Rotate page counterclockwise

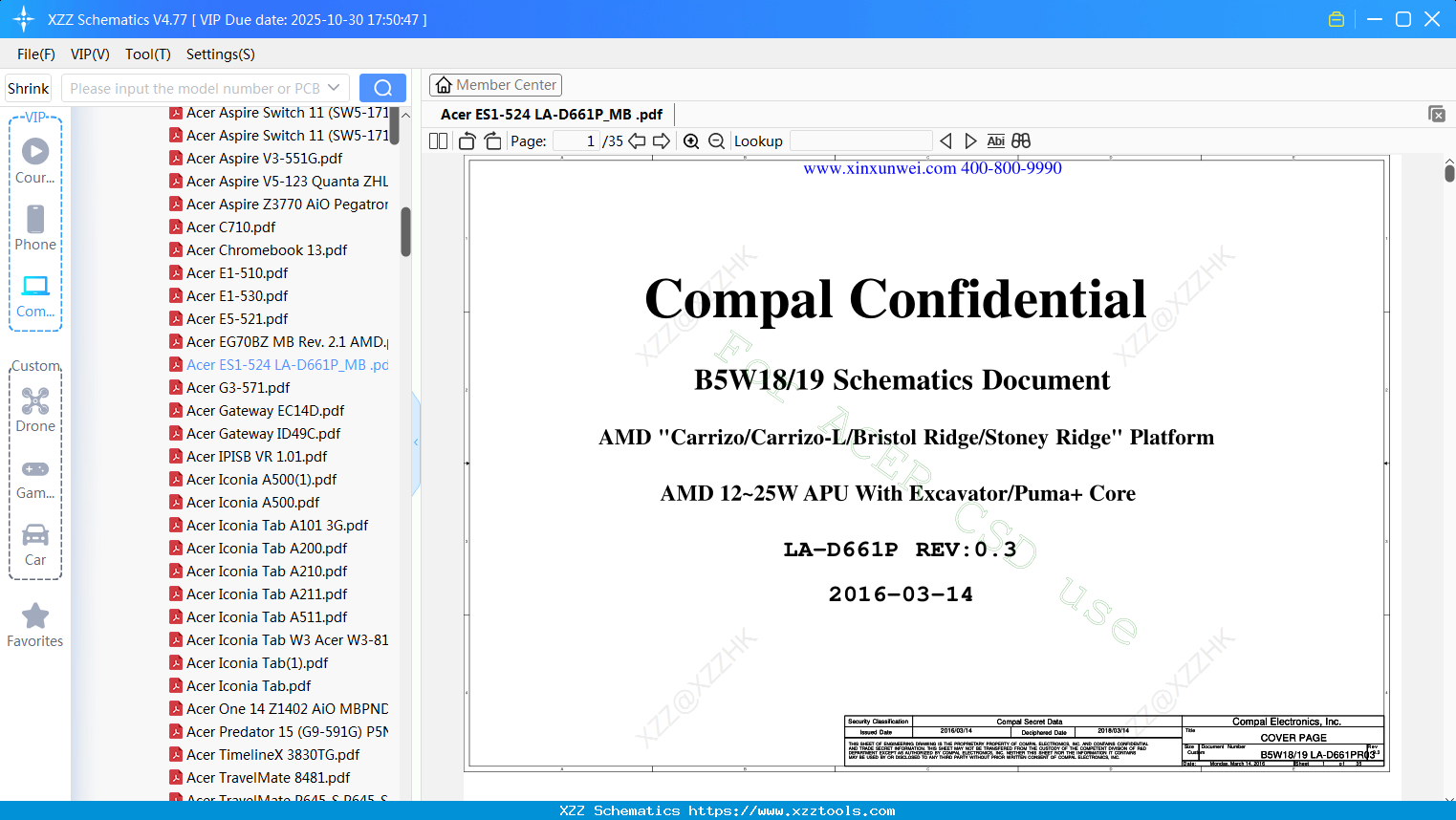[x=467, y=141]
